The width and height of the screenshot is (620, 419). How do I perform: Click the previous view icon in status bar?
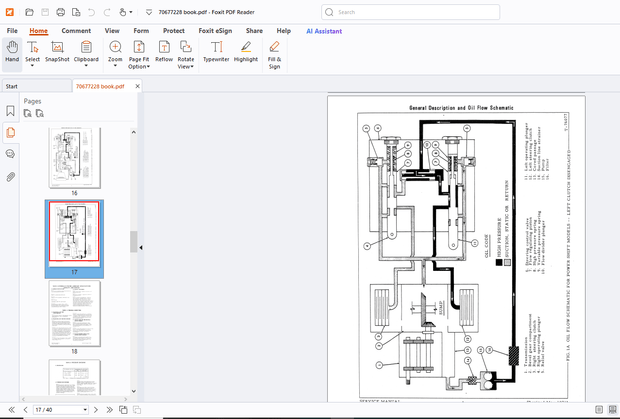[x=123, y=410]
